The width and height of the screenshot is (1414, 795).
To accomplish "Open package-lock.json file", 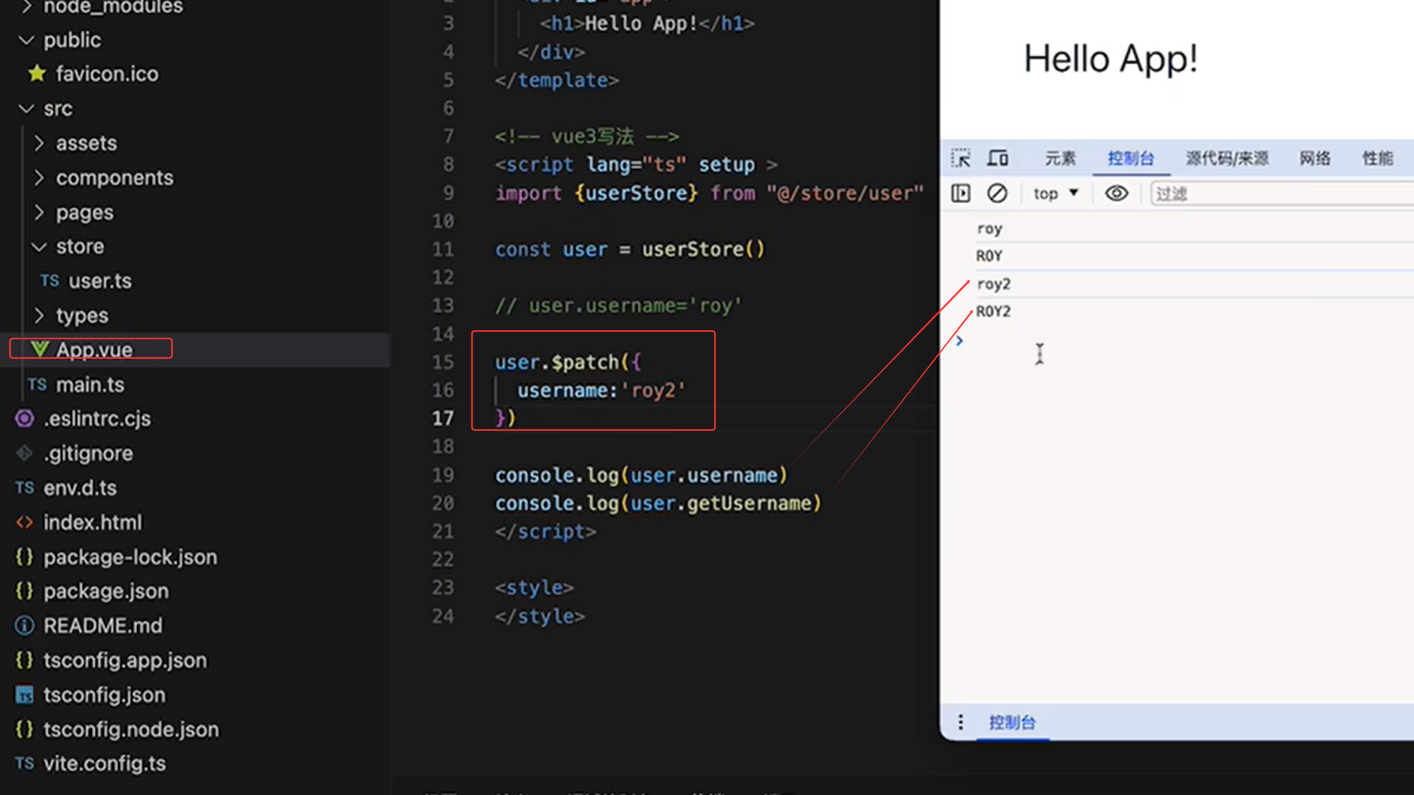I will [x=130, y=557].
